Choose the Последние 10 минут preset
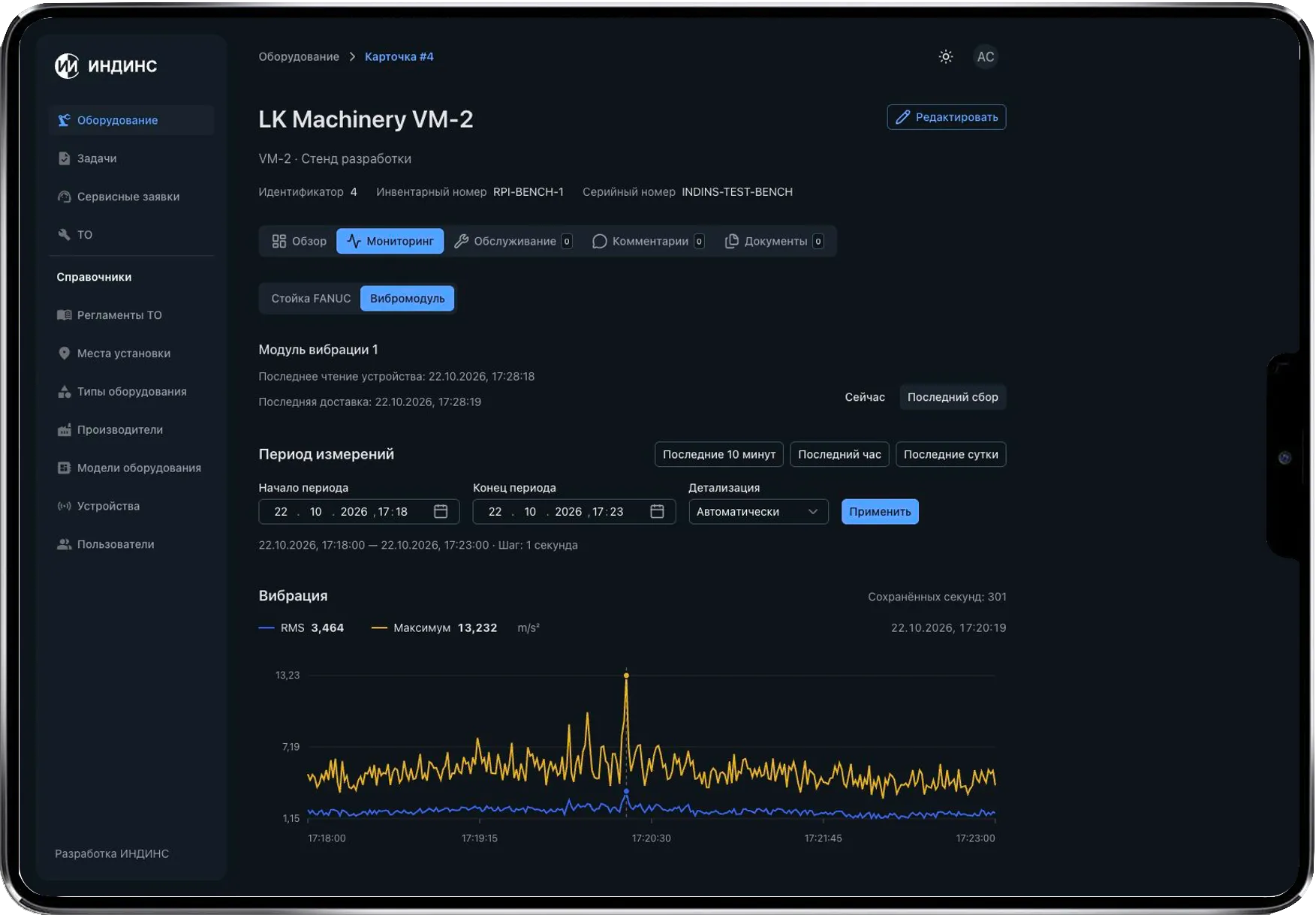Screen dimensions: 1316x915 coord(719,455)
